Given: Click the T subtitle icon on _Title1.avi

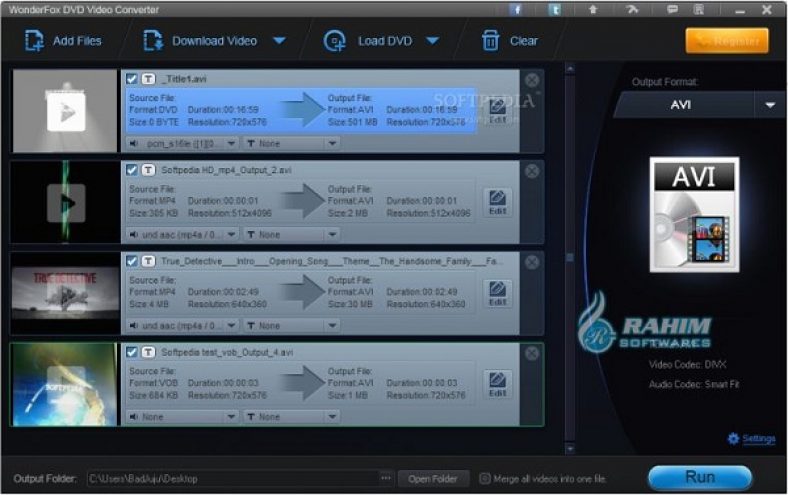Looking at the screenshot, I should (x=147, y=79).
